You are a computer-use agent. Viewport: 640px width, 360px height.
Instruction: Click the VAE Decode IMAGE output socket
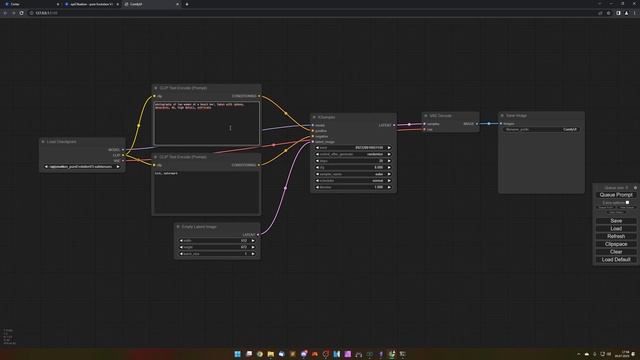point(476,124)
